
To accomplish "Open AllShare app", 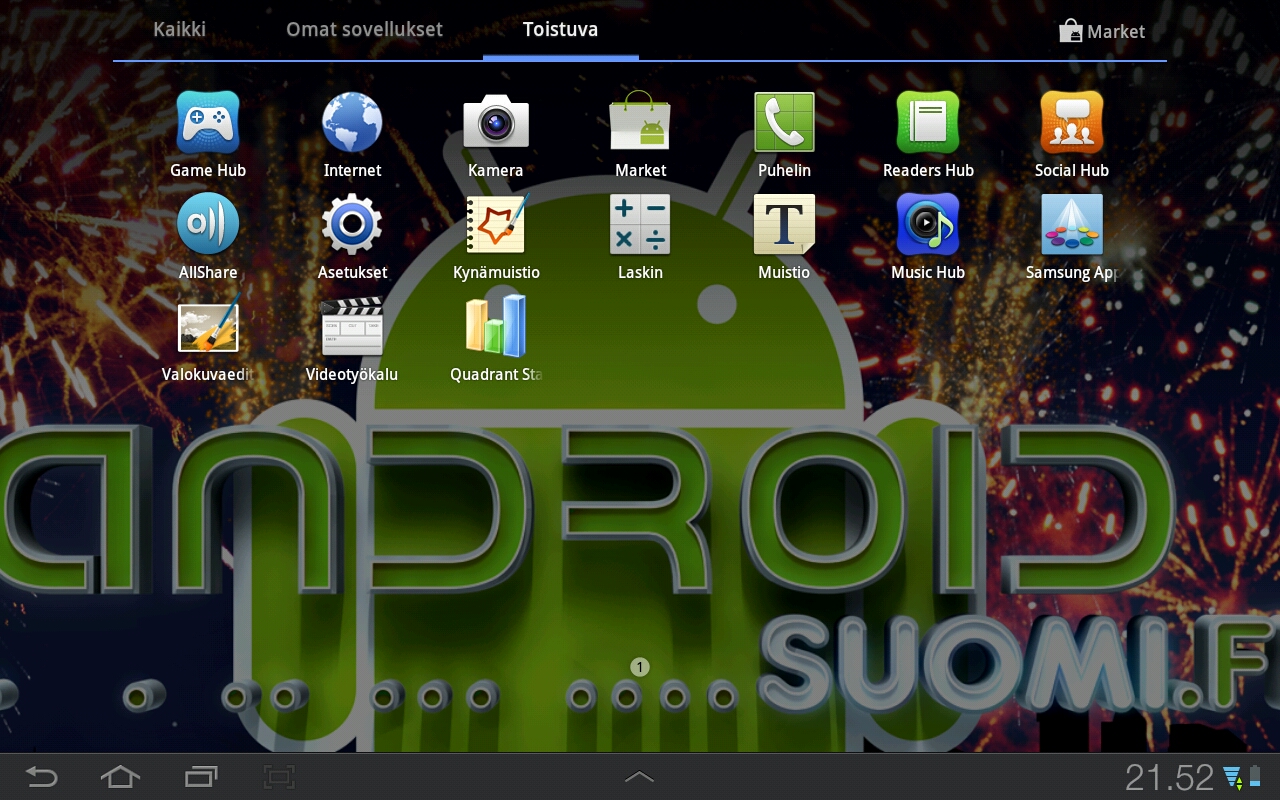I will pos(208,225).
